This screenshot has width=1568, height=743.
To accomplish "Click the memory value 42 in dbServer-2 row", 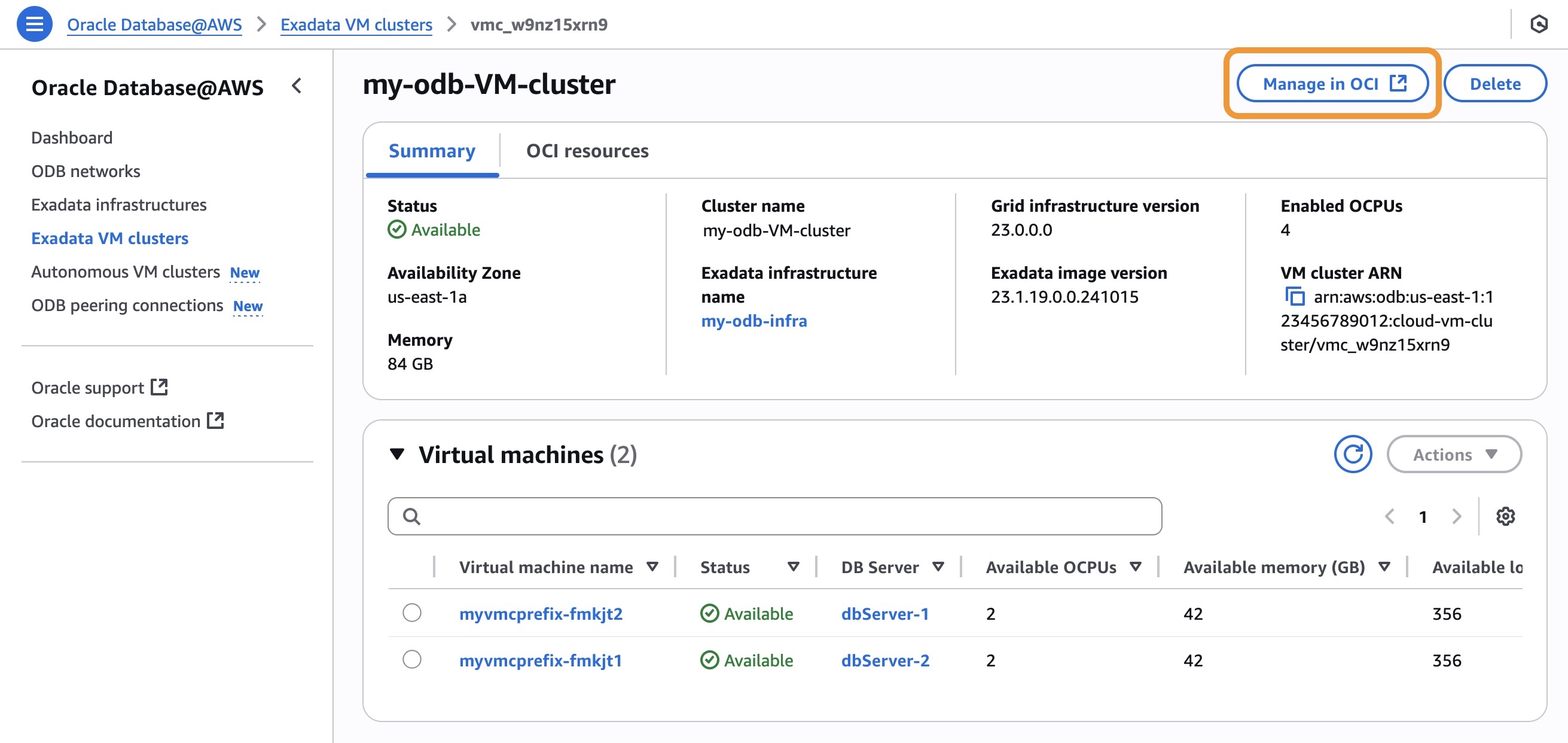I will [x=1193, y=660].
